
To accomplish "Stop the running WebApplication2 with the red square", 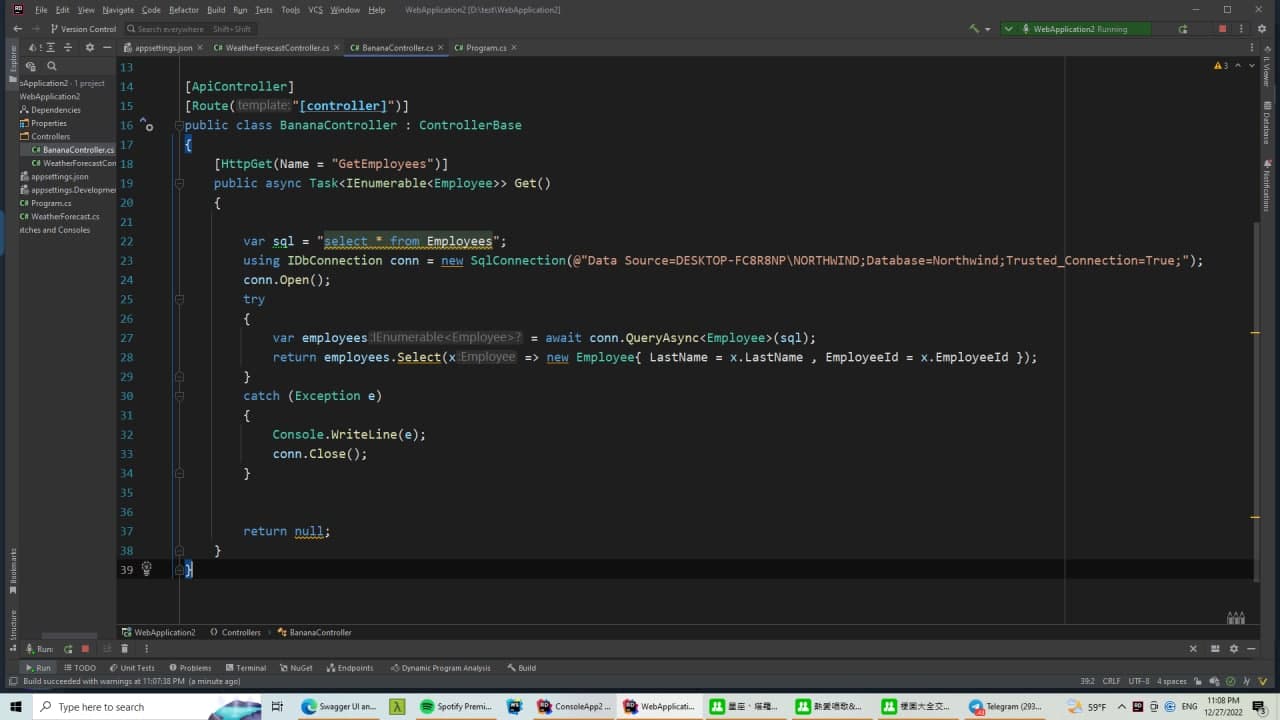I will [x=1222, y=29].
